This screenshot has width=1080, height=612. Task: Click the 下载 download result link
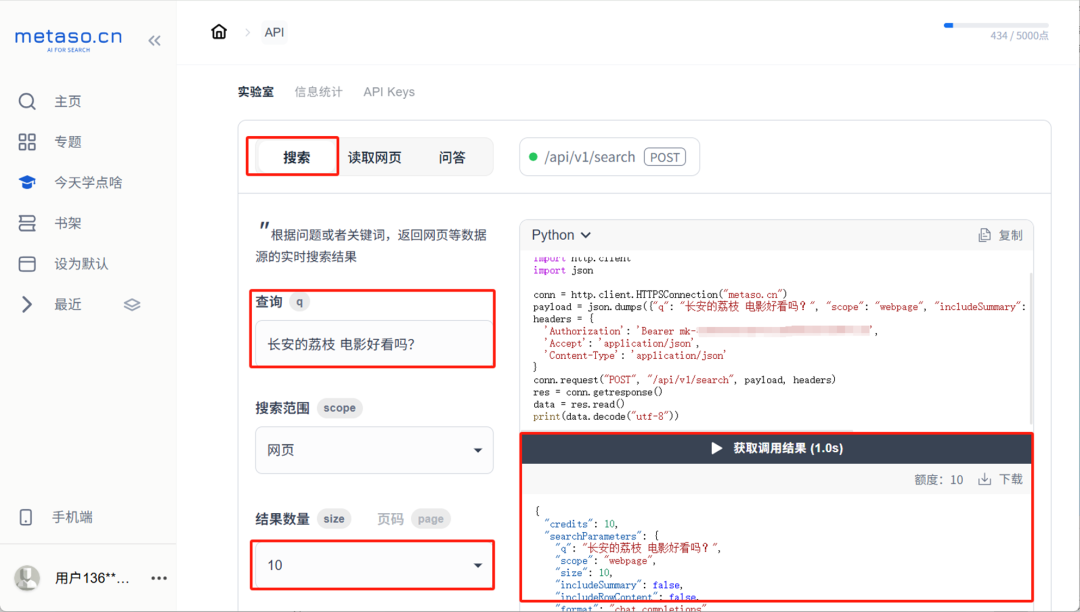tap(1001, 479)
